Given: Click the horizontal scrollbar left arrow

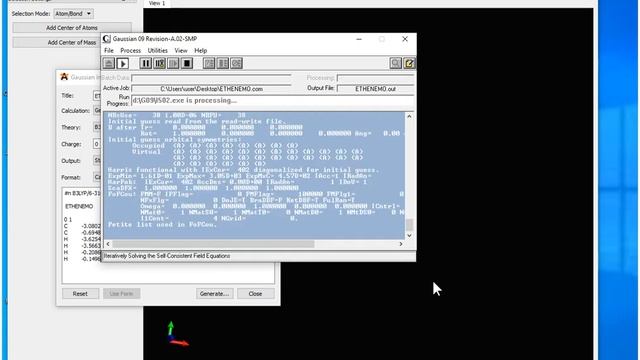Looking at the screenshot, I should (x=108, y=244).
